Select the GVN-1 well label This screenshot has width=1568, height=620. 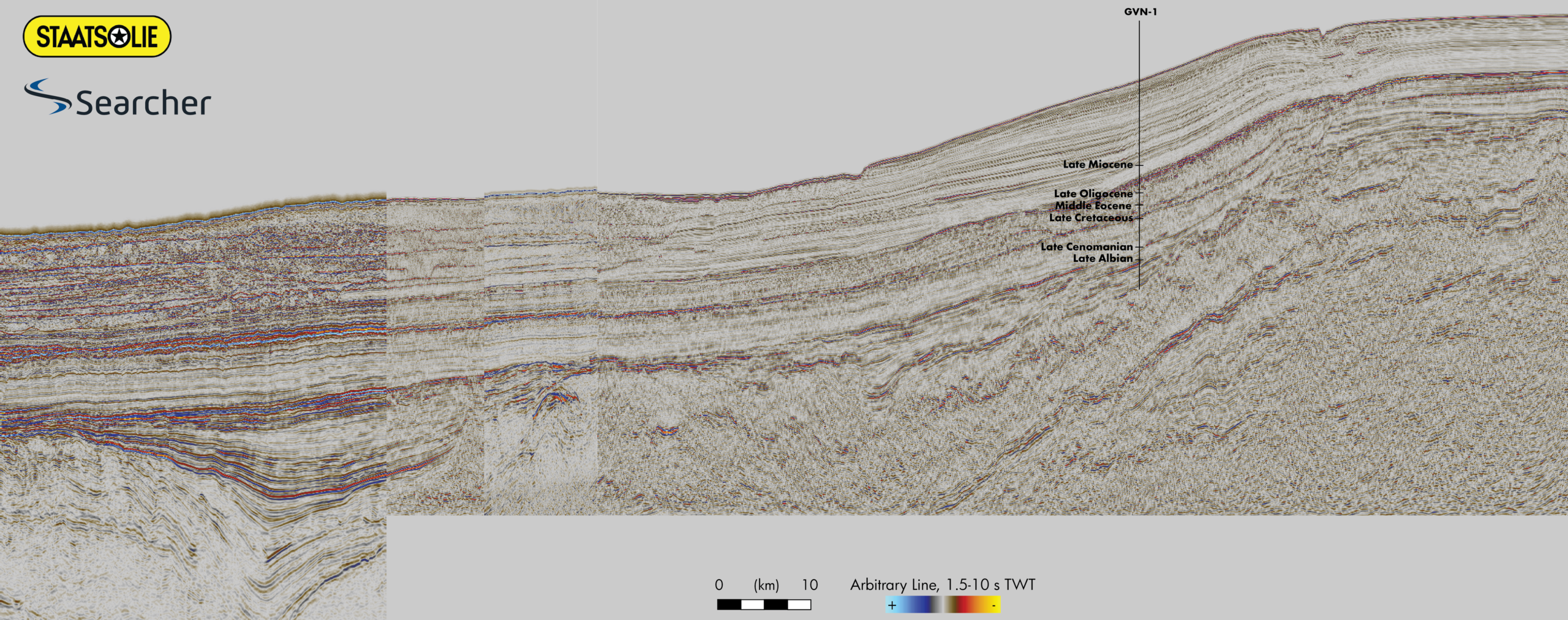point(1140,12)
